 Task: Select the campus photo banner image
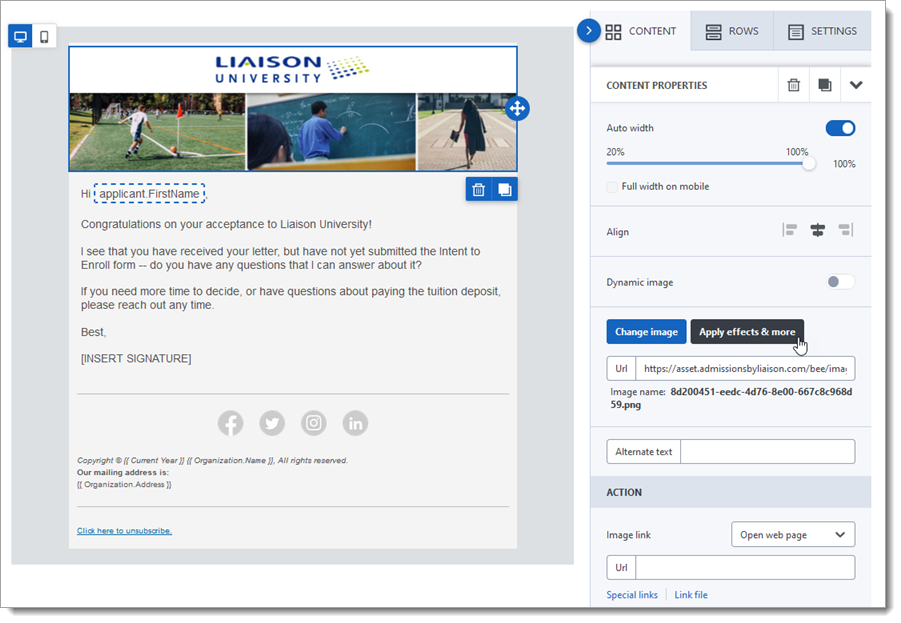(293, 132)
